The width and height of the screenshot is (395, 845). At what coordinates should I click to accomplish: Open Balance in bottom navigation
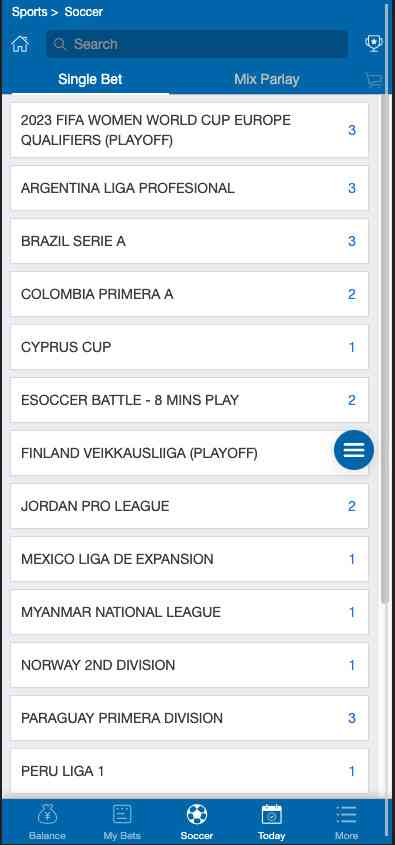[x=47, y=822]
